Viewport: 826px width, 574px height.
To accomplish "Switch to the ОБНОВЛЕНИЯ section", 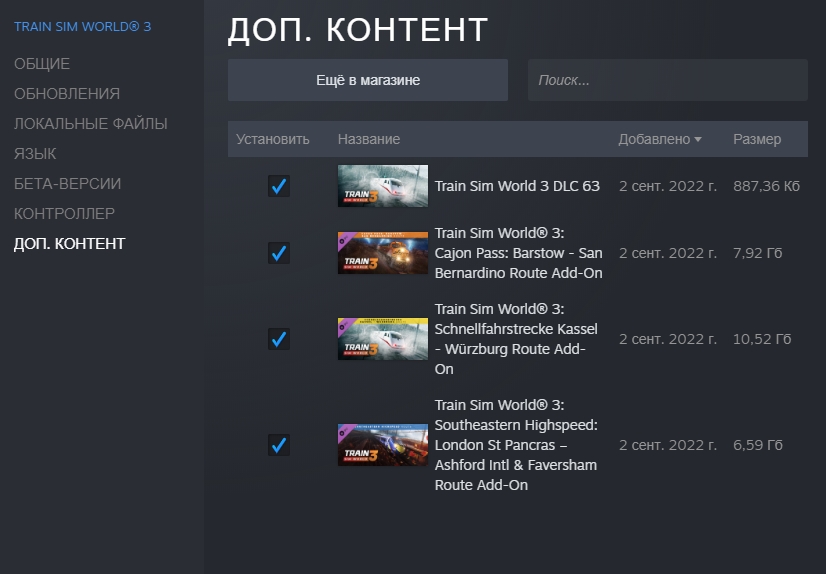I will coord(67,94).
